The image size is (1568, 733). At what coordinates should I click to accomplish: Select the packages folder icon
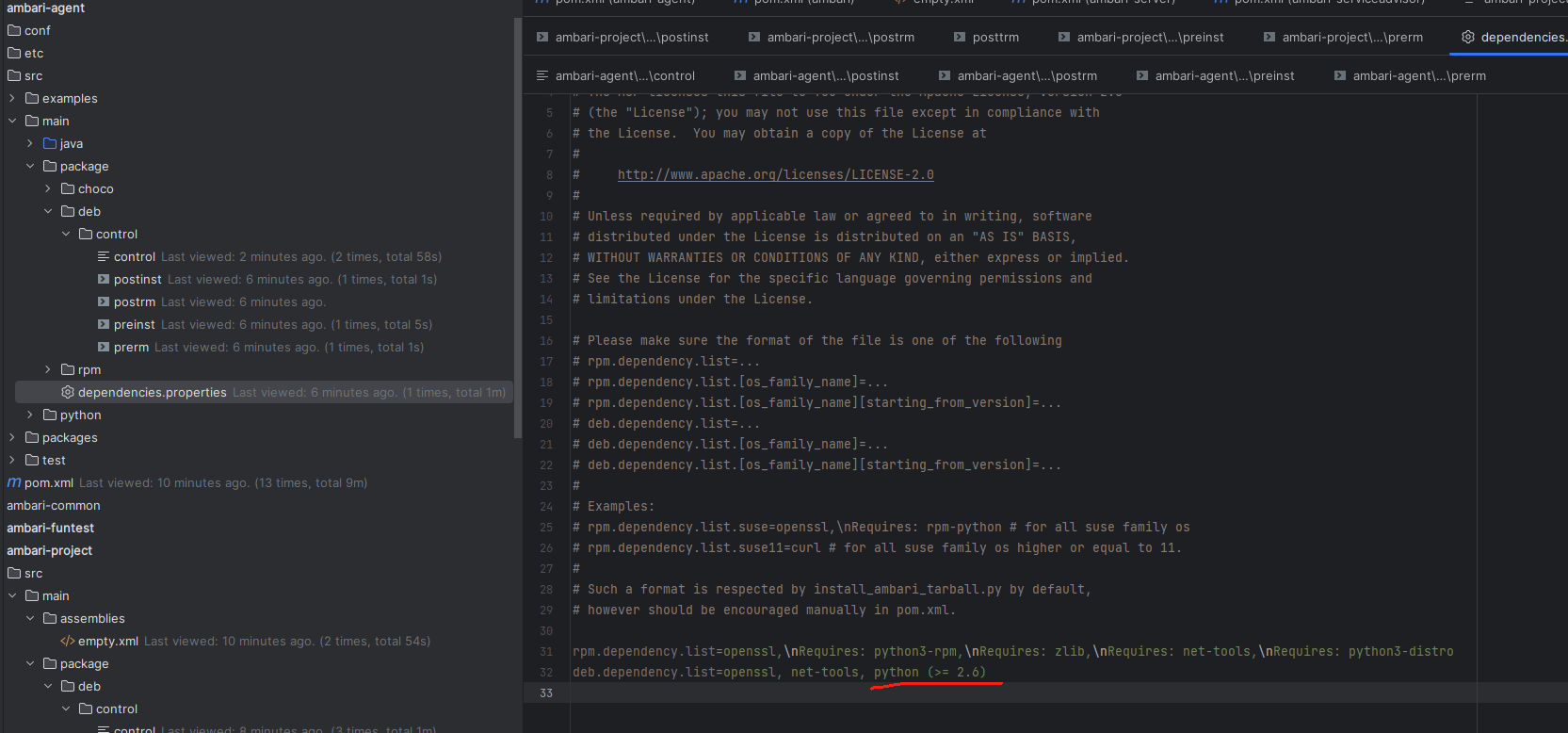(32, 437)
